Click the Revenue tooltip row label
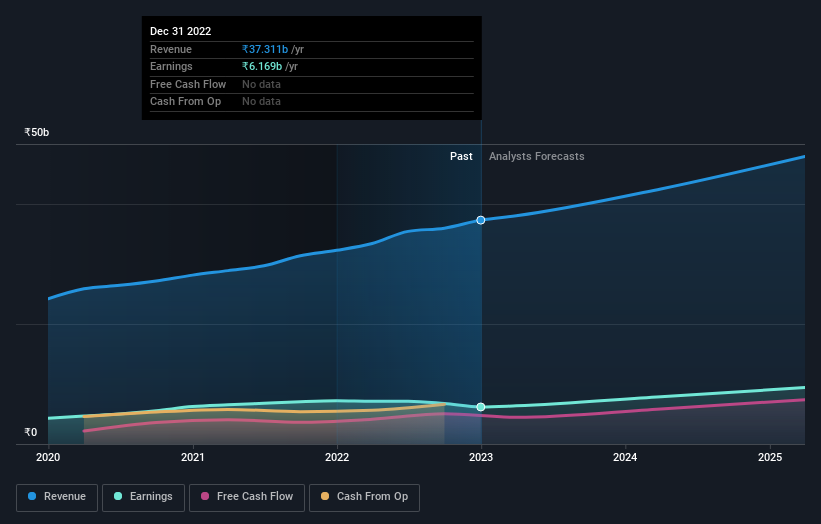Viewport: 821px width, 524px height. pos(171,49)
